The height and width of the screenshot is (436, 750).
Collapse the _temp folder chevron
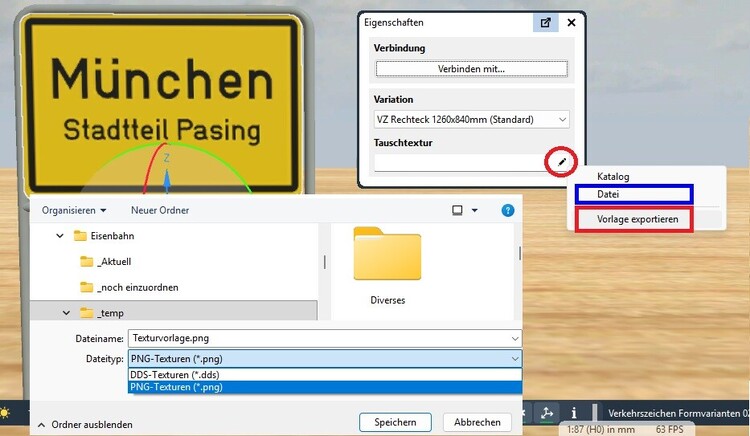pyautogui.click(x=66, y=313)
